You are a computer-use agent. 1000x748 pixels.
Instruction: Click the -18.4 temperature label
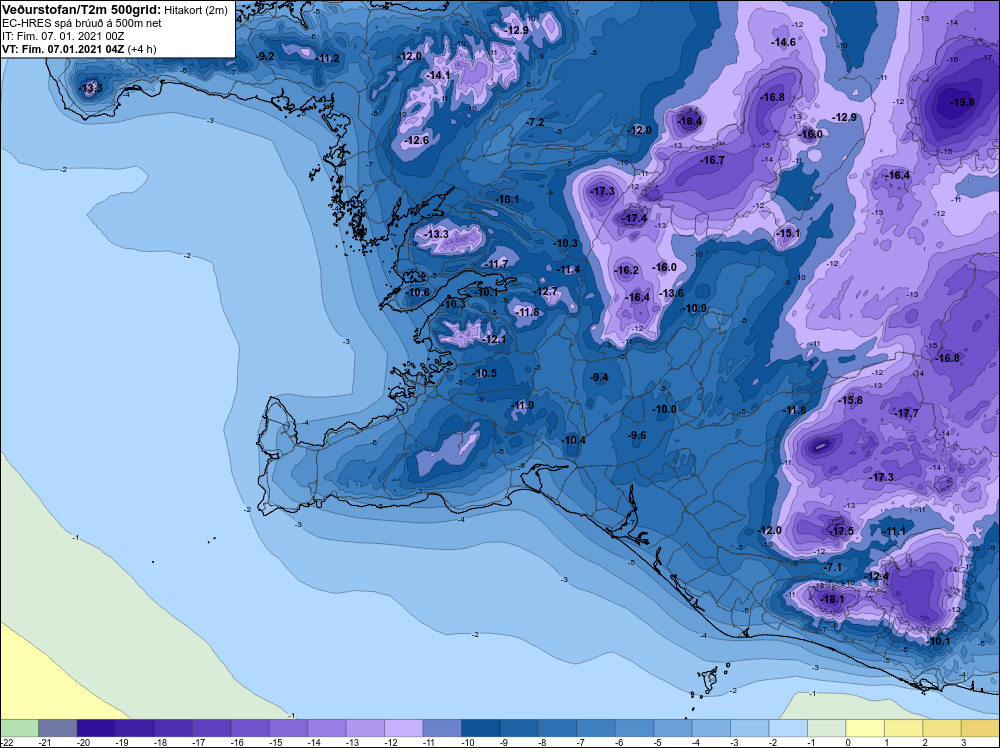click(x=689, y=121)
